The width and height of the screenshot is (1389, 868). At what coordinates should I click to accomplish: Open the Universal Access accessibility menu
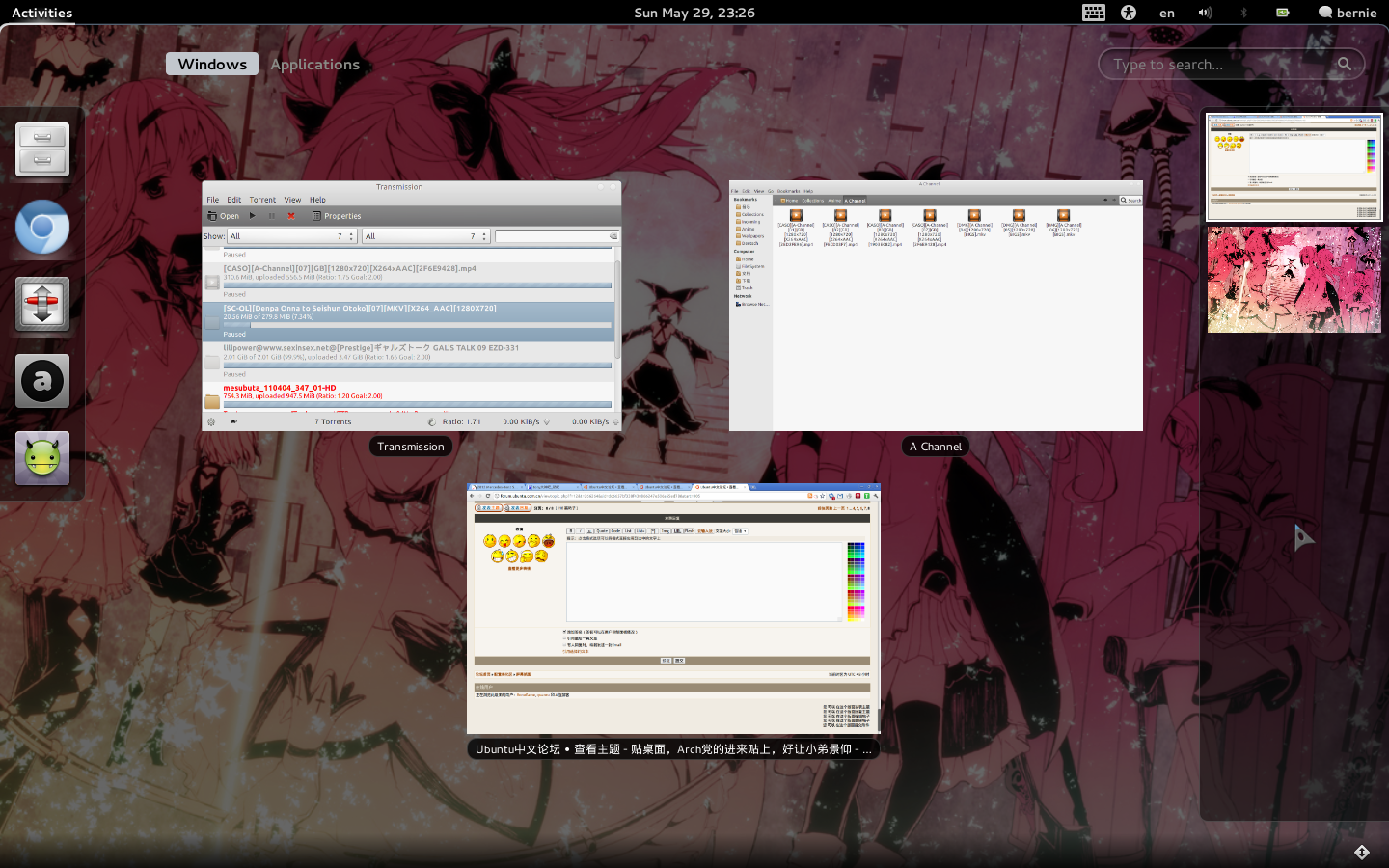1129,13
